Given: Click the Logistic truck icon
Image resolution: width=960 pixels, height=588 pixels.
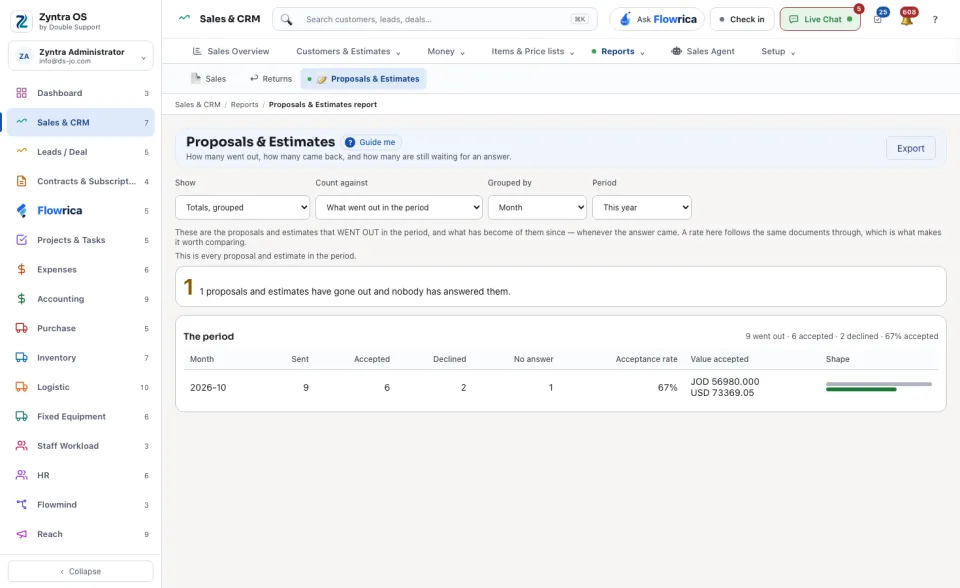Looking at the screenshot, I should pos(21,387).
